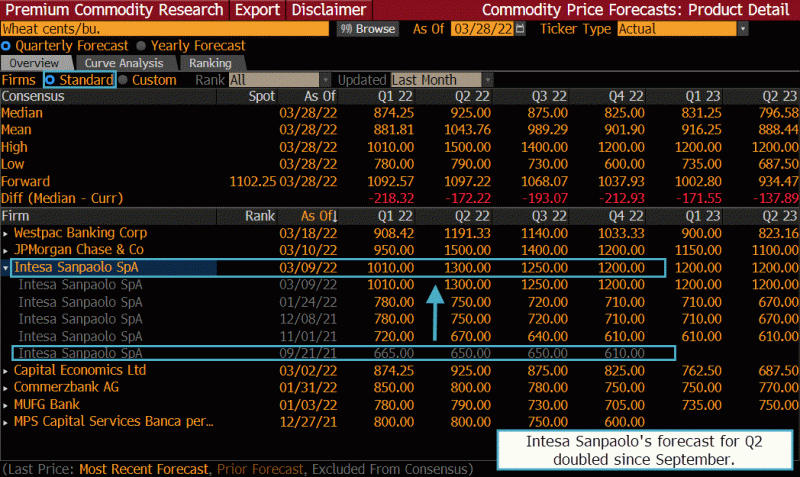The image size is (800, 477).
Task: Expand the Capital Economics Ltd row
Action: (6, 370)
